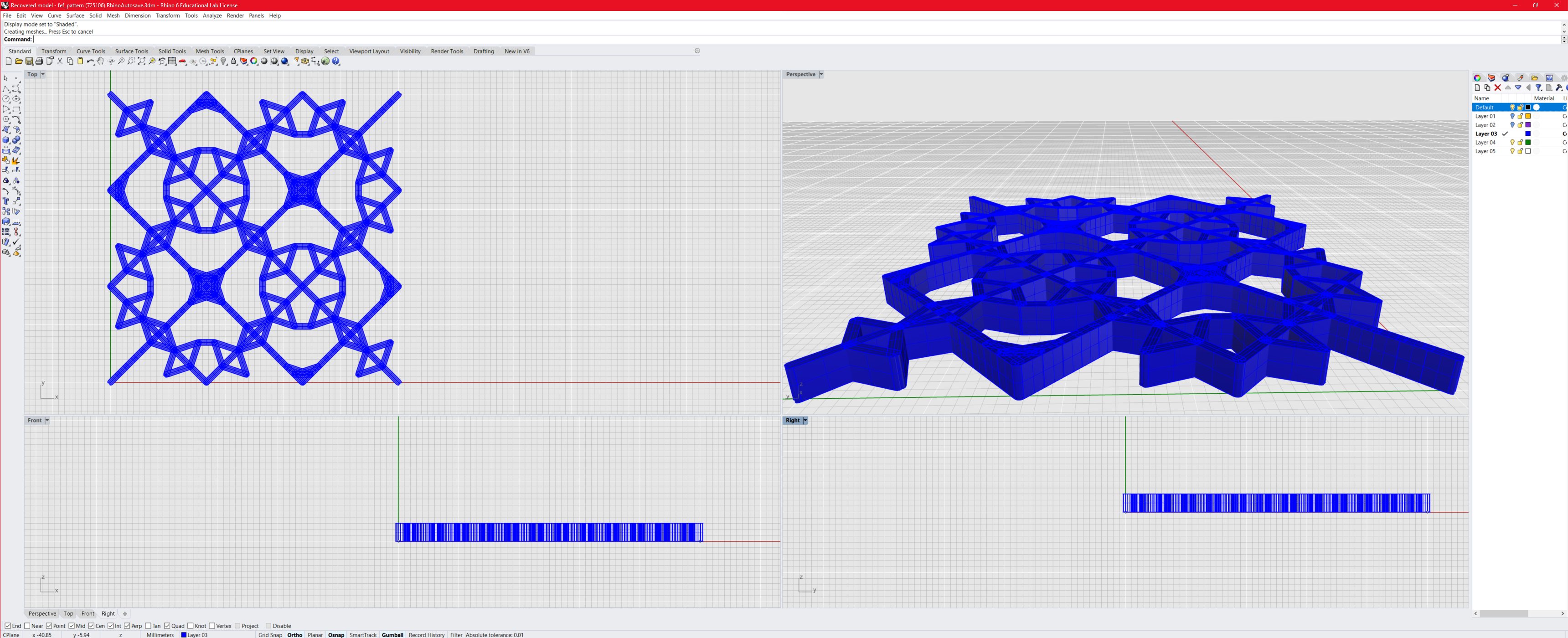
Task: Click the blue Help question mark icon
Action: 335,62
